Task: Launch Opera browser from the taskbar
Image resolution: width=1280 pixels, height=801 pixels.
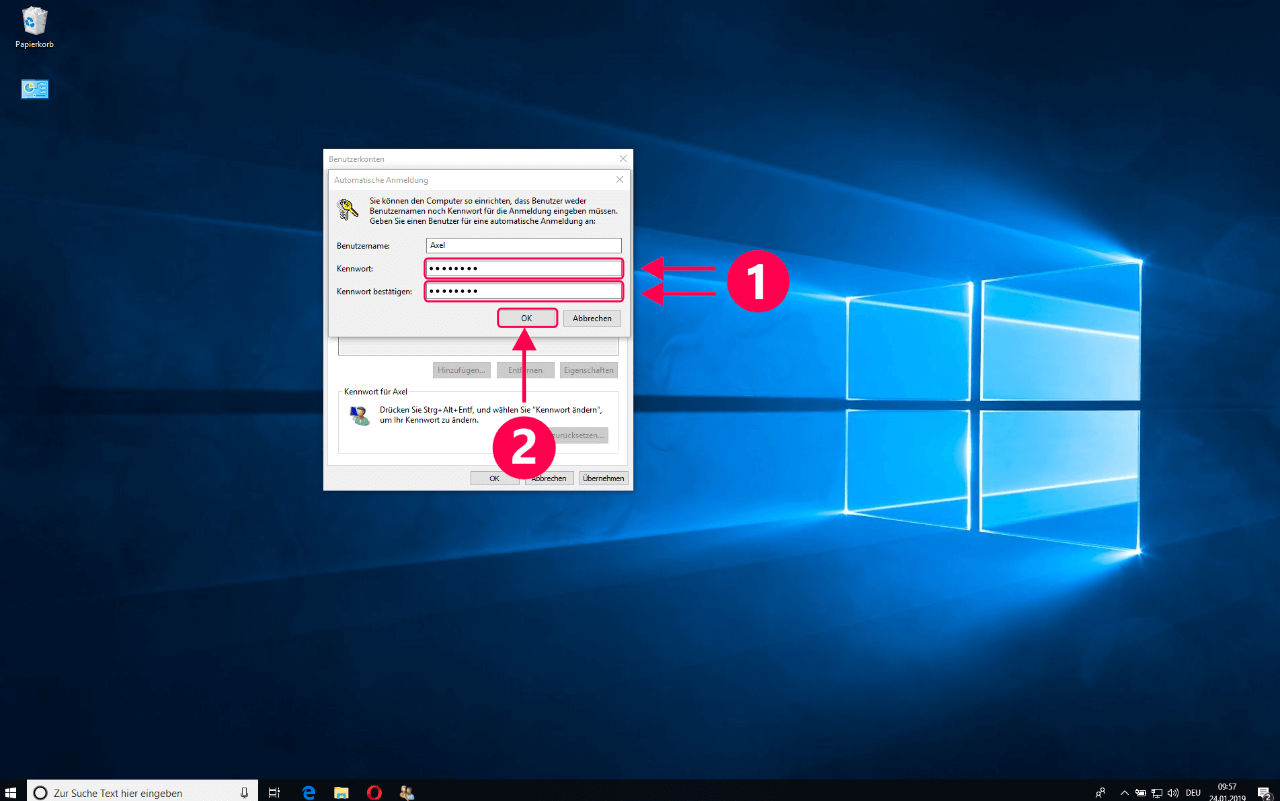Action: 374,793
